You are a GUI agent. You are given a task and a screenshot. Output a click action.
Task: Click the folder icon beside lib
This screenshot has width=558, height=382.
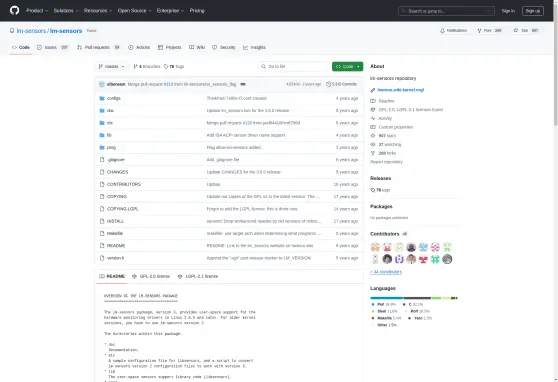tap(102, 135)
